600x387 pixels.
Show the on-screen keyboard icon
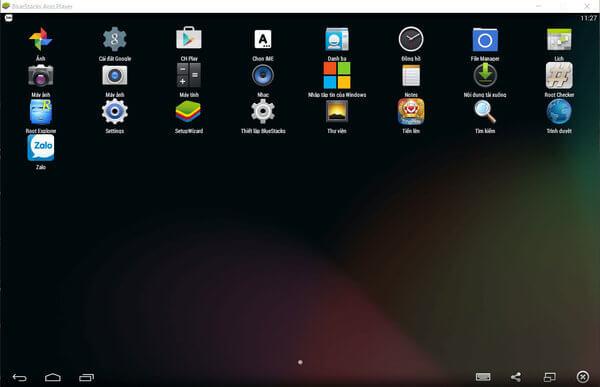pos(483,377)
